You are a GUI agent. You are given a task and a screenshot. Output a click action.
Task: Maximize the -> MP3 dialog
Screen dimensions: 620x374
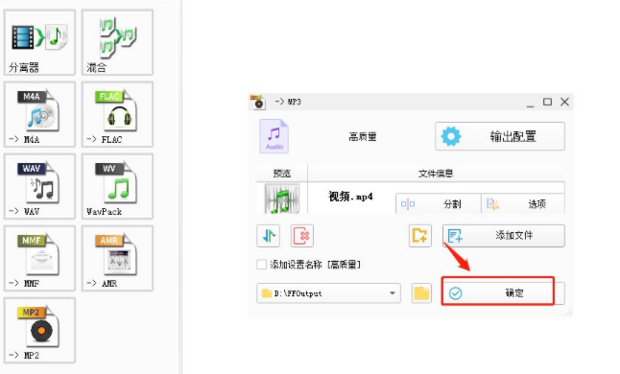point(547,102)
